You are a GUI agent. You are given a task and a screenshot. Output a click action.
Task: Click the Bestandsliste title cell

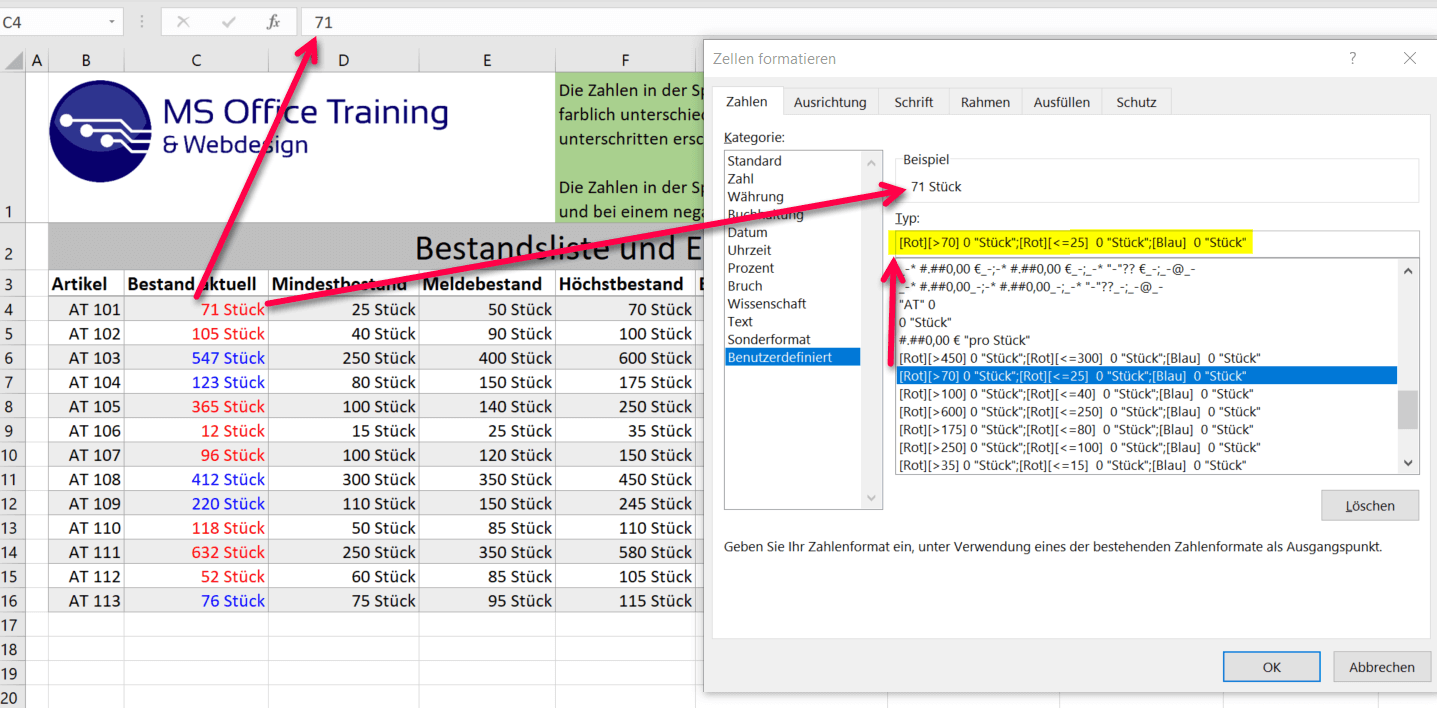(x=375, y=246)
